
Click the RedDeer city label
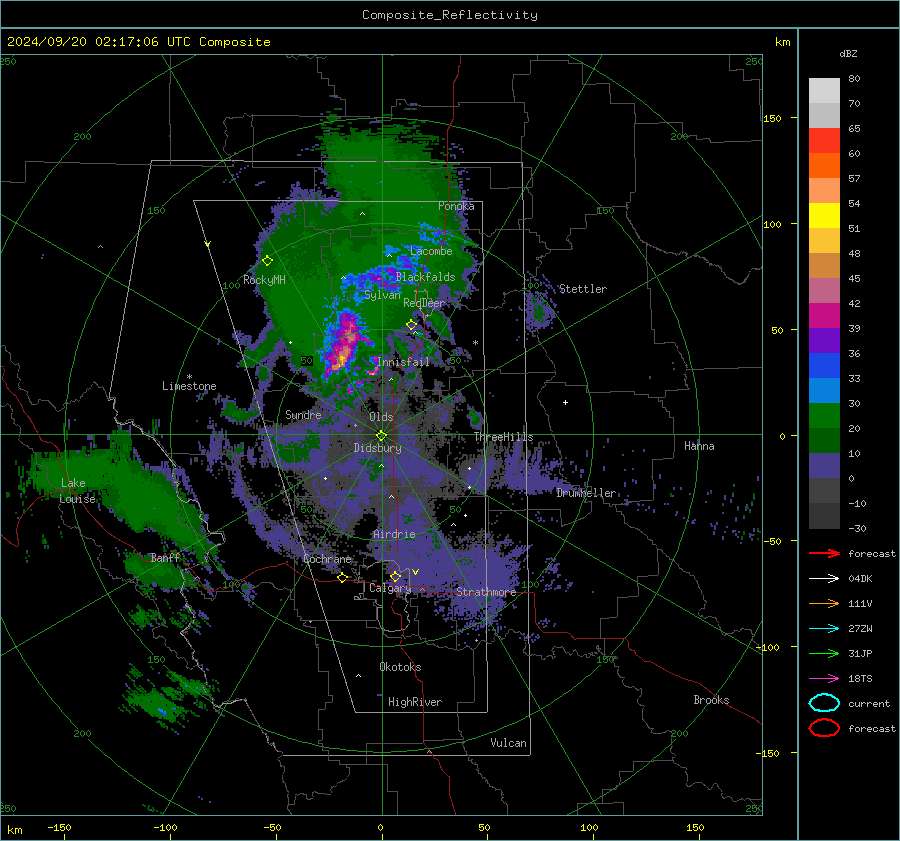pyautogui.click(x=424, y=303)
